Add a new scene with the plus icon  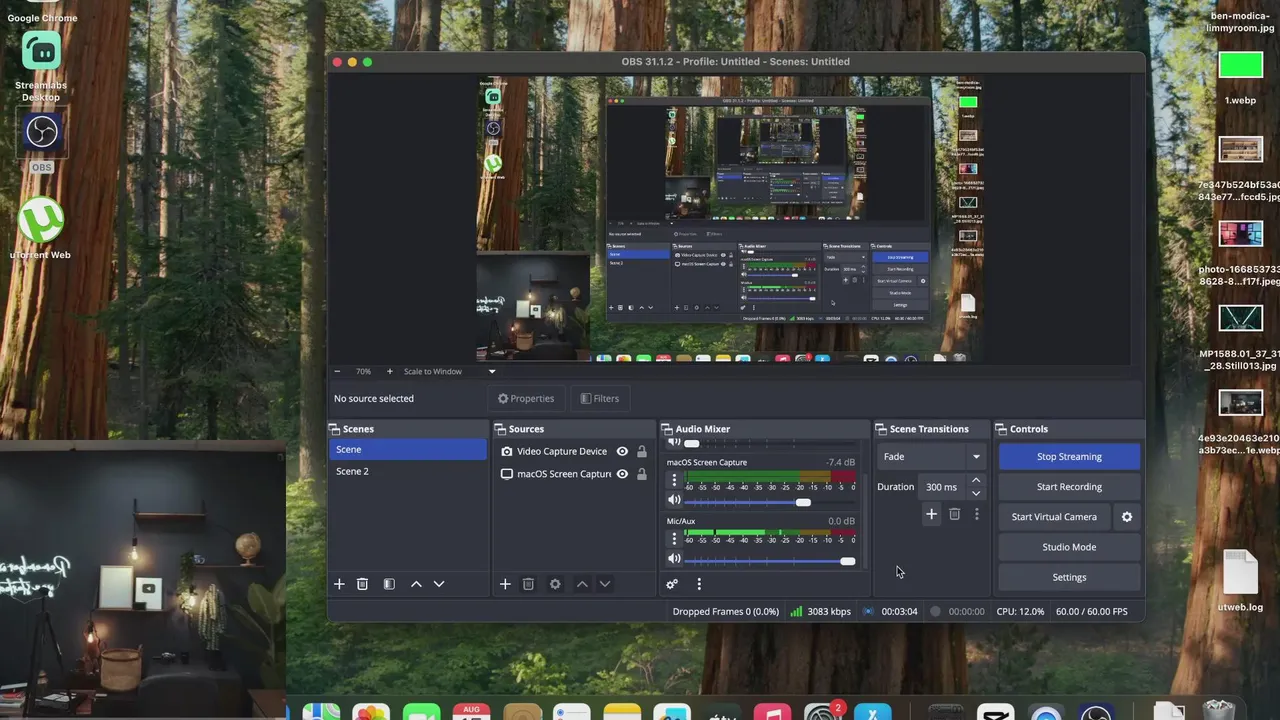[x=339, y=584]
